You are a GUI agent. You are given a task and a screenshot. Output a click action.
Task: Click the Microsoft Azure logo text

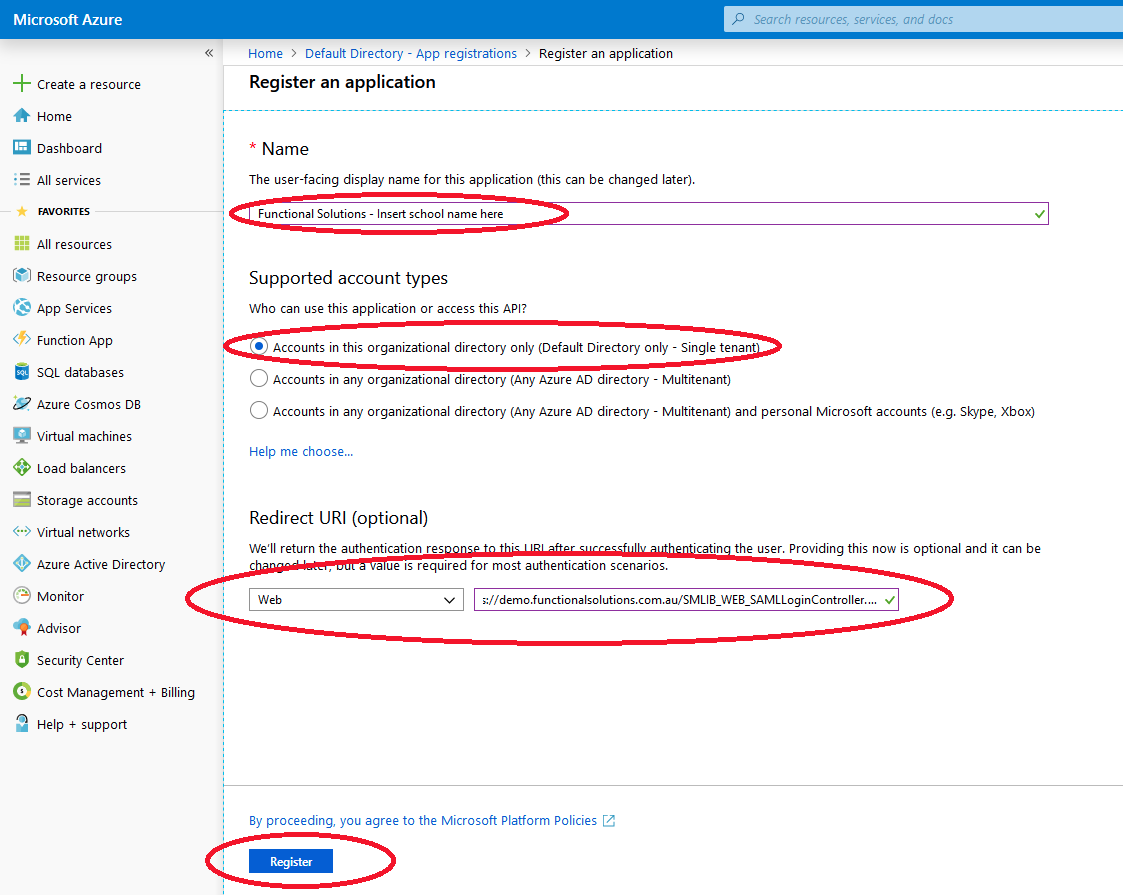pyautogui.click(x=68, y=19)
